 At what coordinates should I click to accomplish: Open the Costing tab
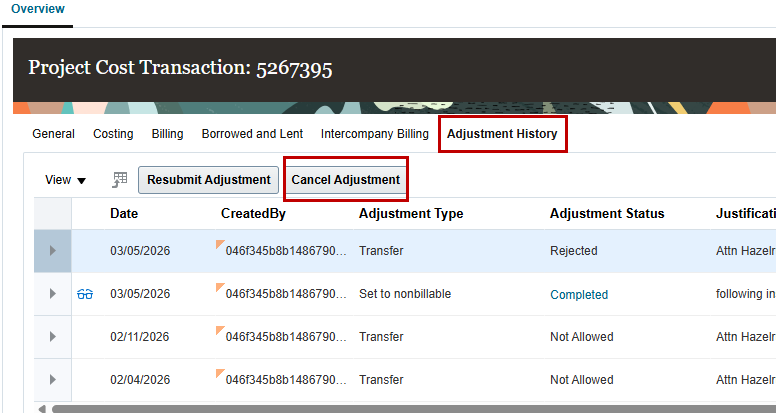point(113,134)
